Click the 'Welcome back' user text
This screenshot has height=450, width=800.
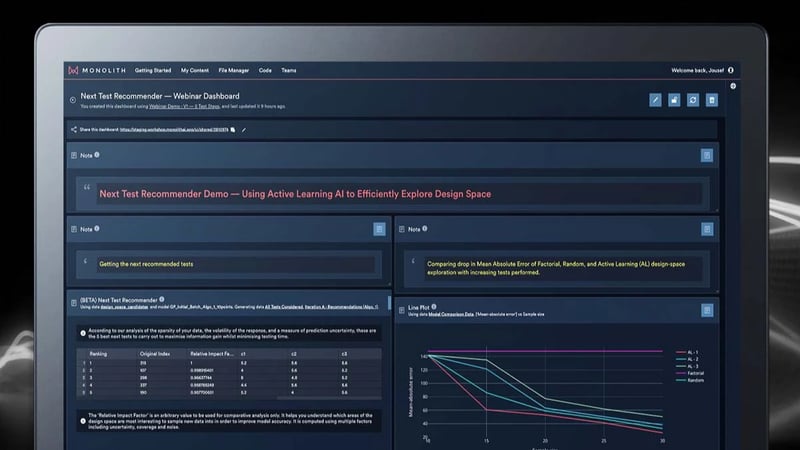pyautogui.click(x=697, y=70)
